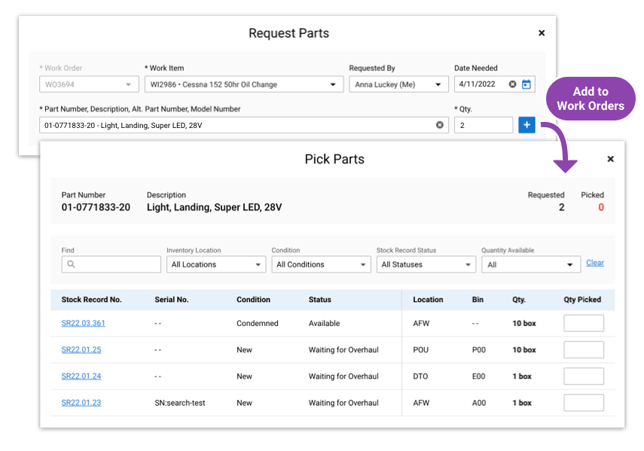Screen dimensions: 644x451
Task: Click the search icon in Find field
Action: coord(71,264)
